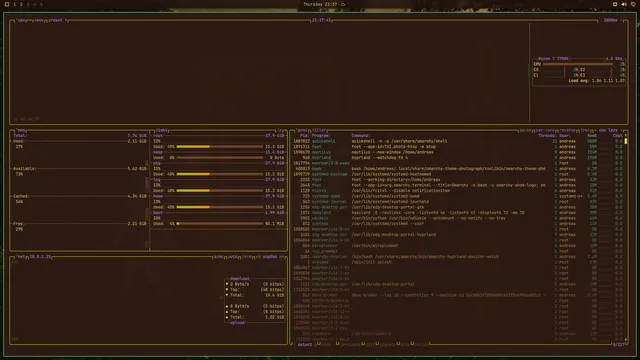Click the scroll-up arrow of process list
This screenshot has width=640, height=360.
pyautogui.click(x=626, y=136)
